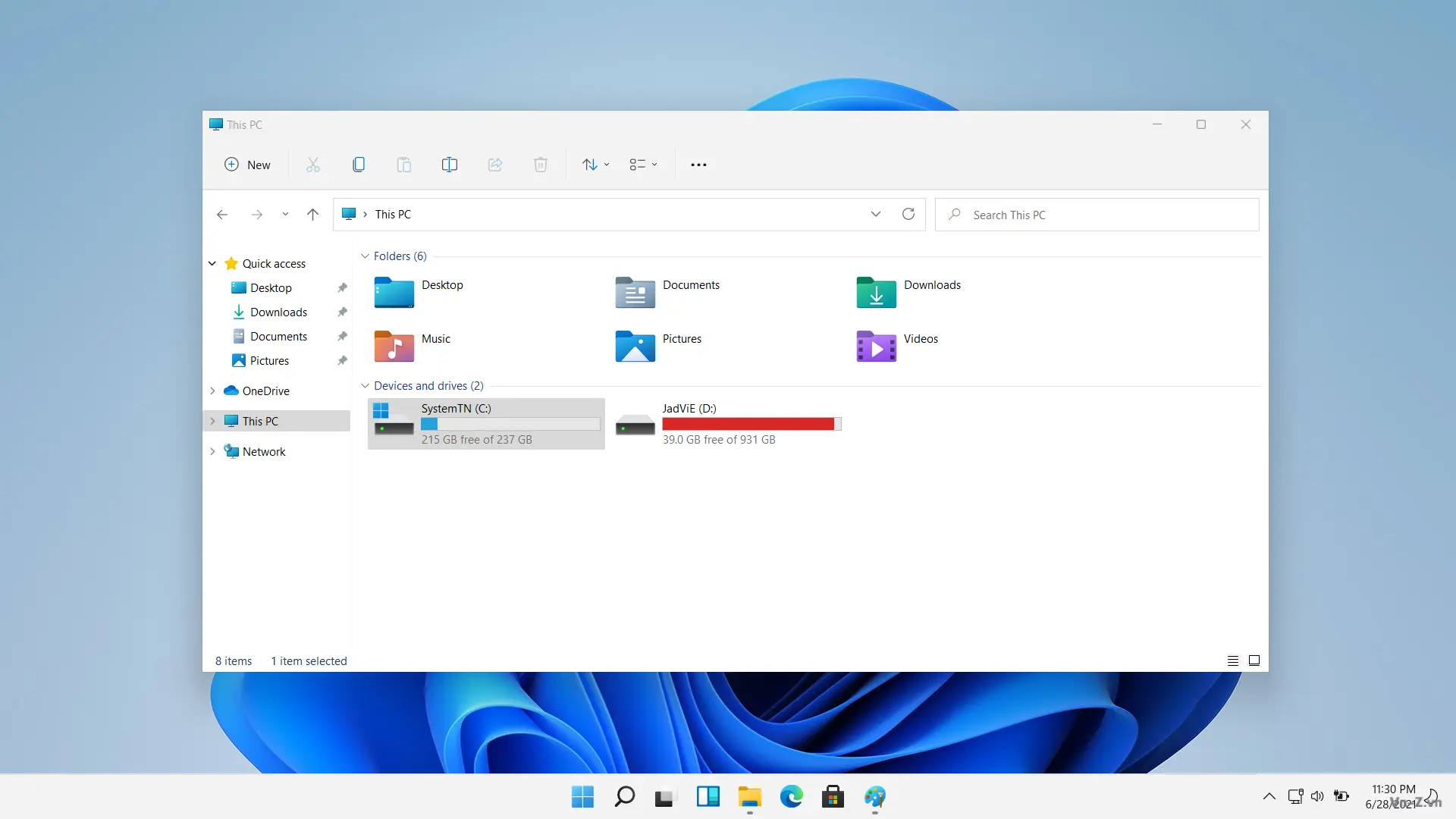This screenshot has width=1456, height=819.
Task: Click the Rename icon in toolbar
Action: (450, 165)
